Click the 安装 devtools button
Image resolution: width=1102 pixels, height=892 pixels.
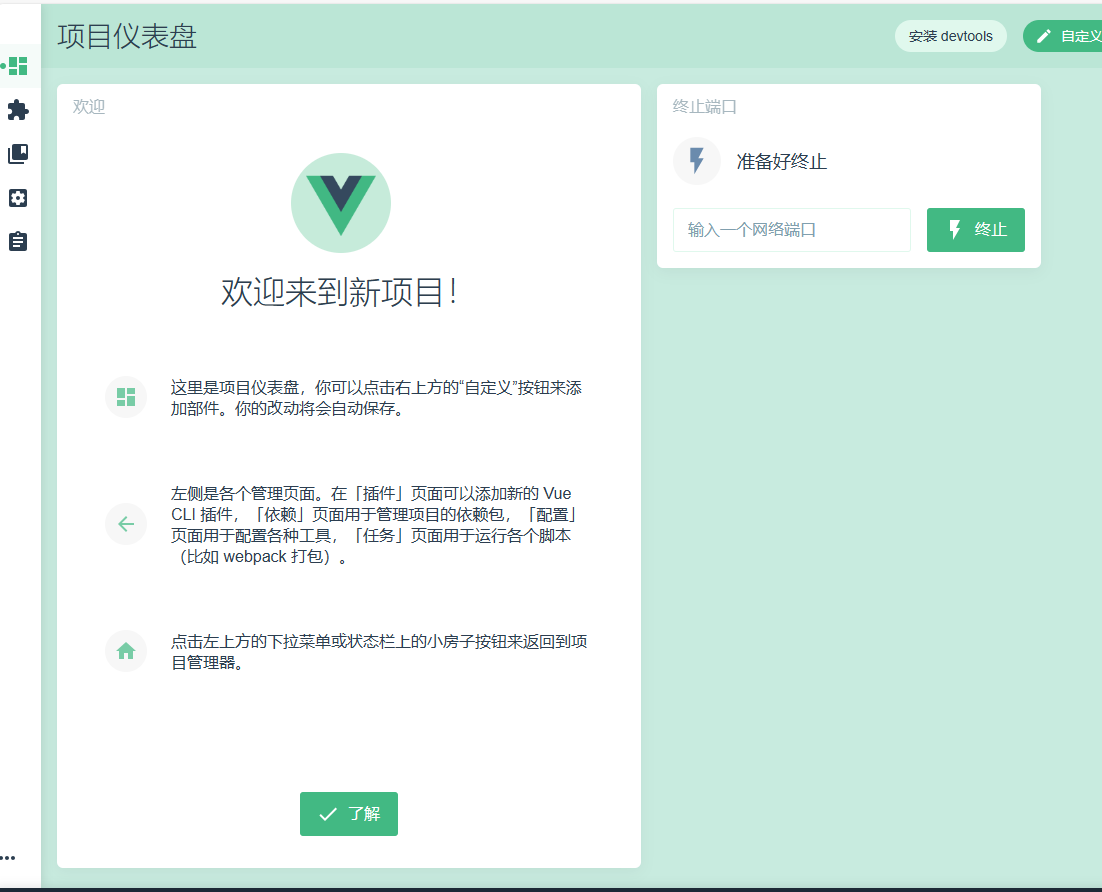950,36
